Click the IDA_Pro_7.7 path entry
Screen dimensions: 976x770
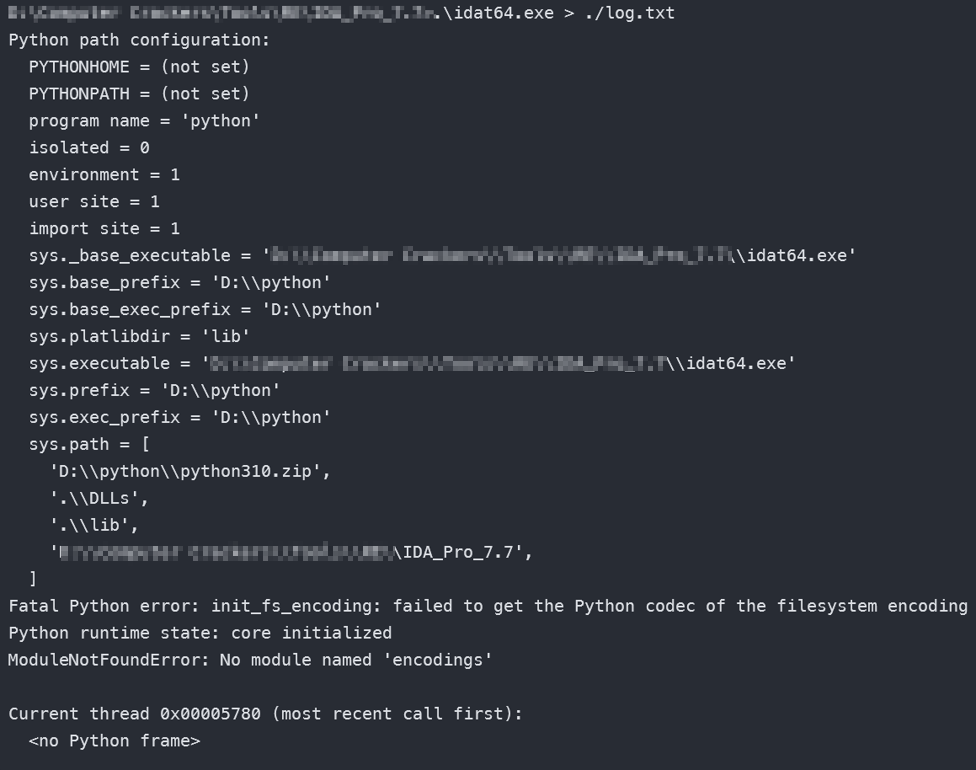click(291, 552)
